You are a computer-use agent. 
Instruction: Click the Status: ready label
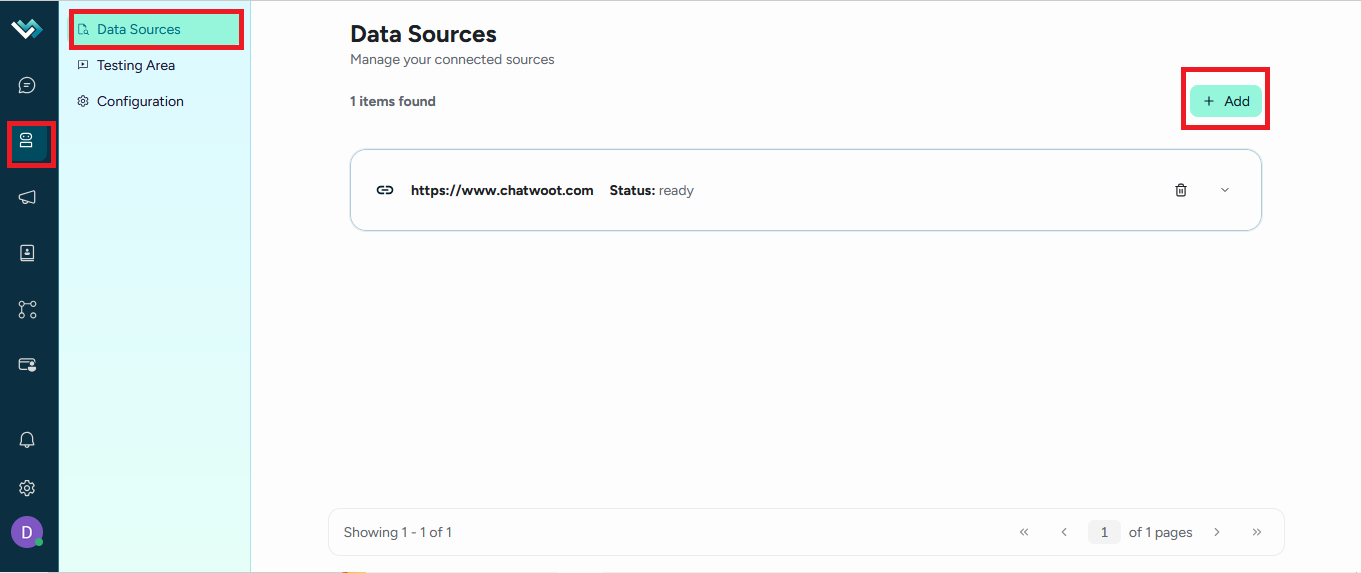[x=651, y=190]
